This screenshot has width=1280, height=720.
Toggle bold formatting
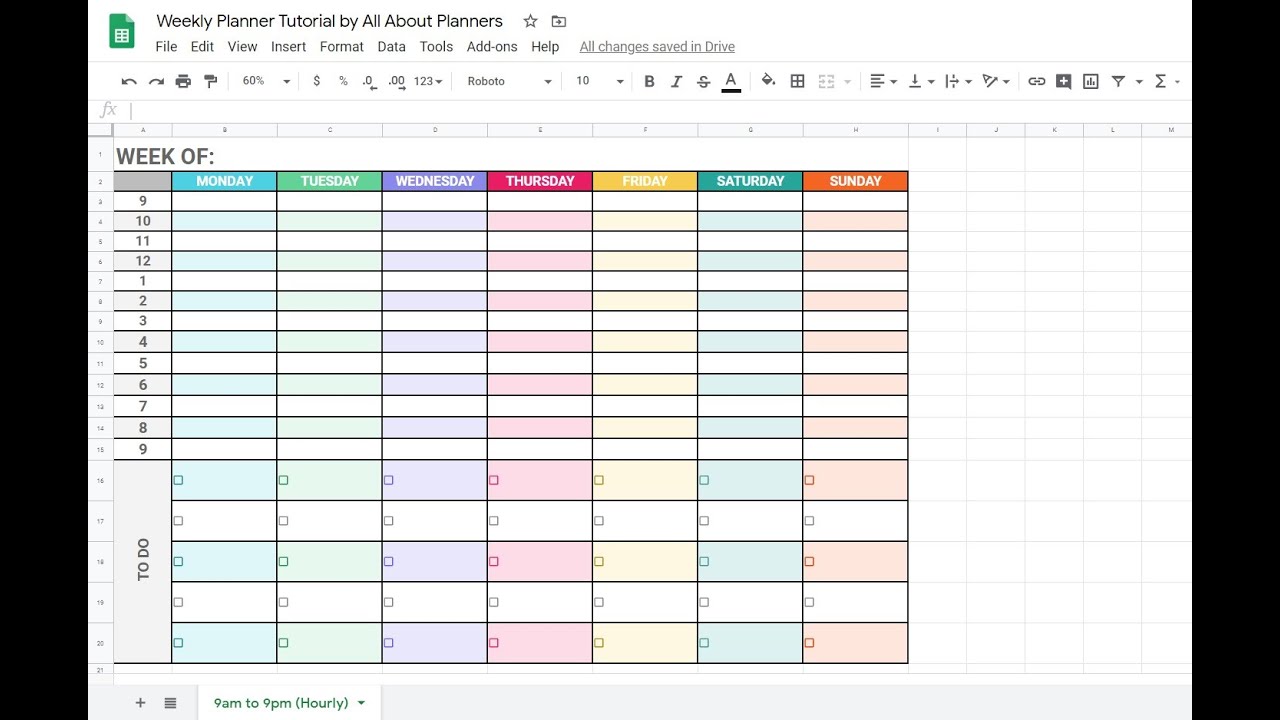coord(649,81)
